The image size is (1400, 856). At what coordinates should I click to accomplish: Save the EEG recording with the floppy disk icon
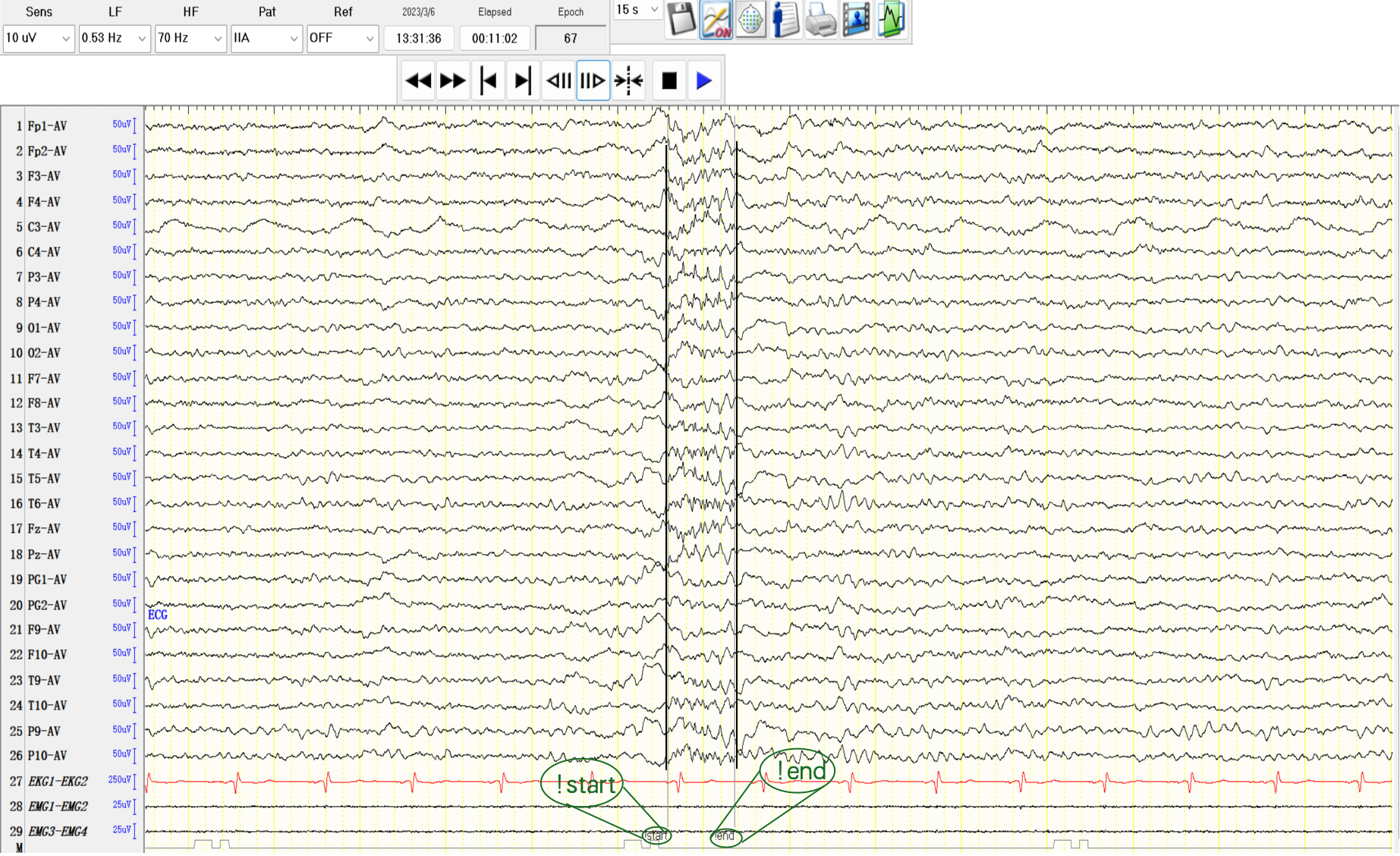[x=681, y=20]
